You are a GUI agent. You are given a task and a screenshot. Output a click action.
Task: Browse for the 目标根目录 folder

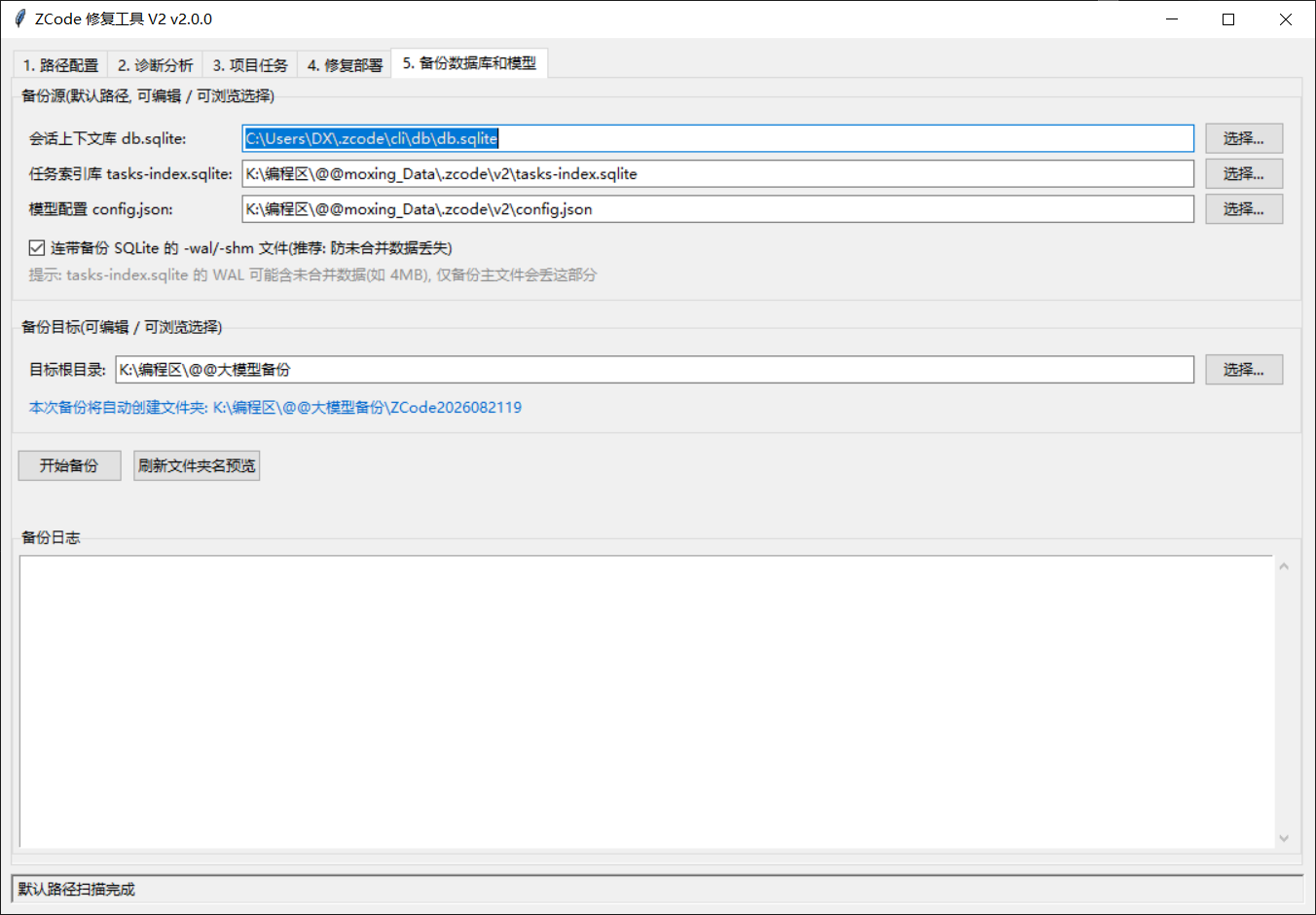(x=1244, y=369)
